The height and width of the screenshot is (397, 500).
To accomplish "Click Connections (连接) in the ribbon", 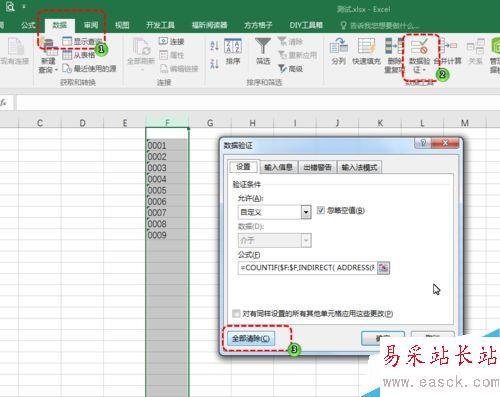I will pyautogui.click(x=171, y=41).
